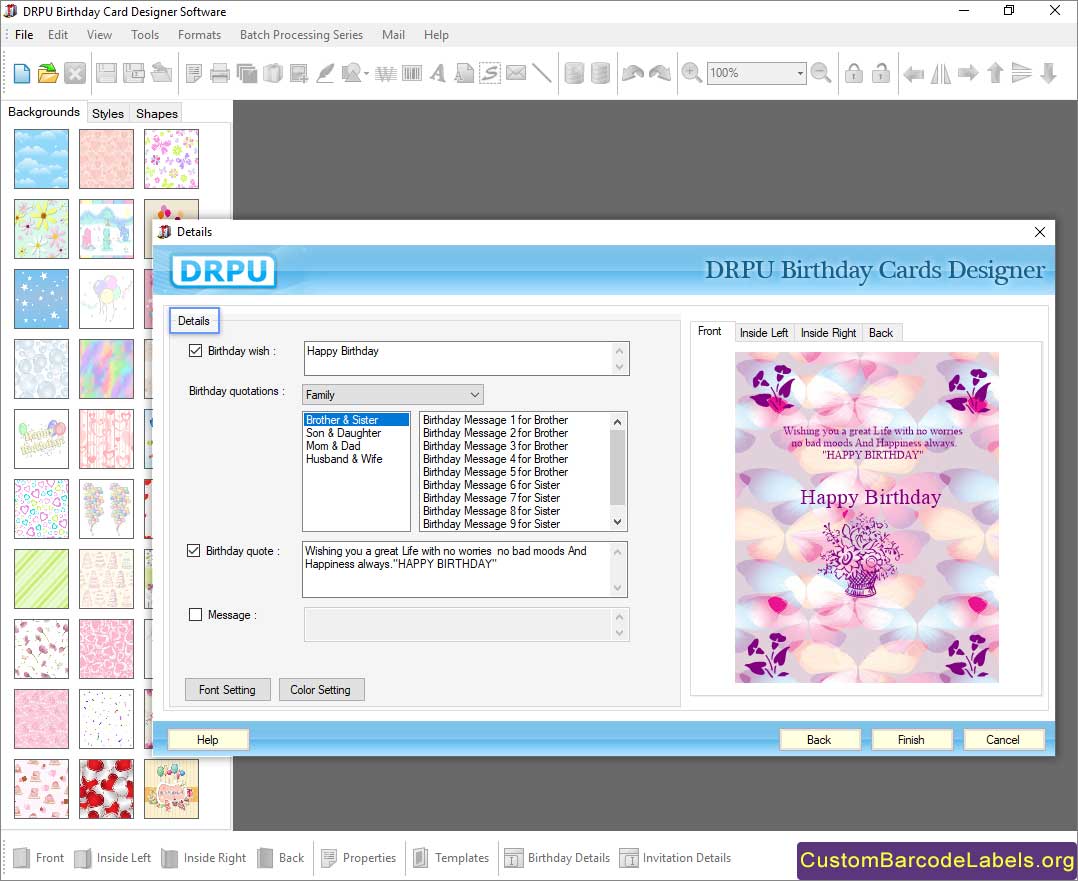Viewport: 1078px width, 881px height.
Task: Select the blue clouds background thumbnail
Action: pyautogui.click(x=41, y=159)
